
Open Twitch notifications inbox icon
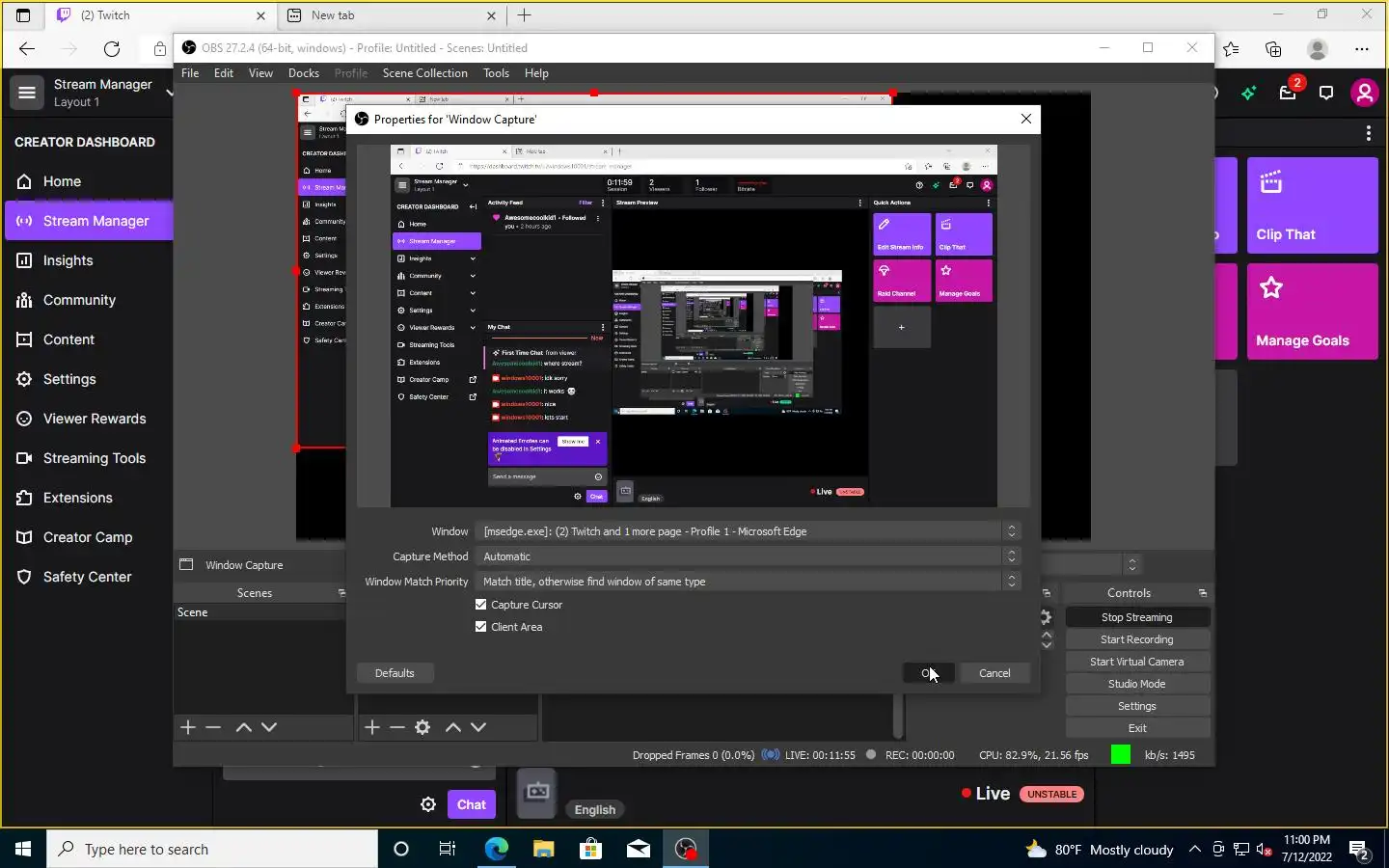click(x=1288, y=93)
